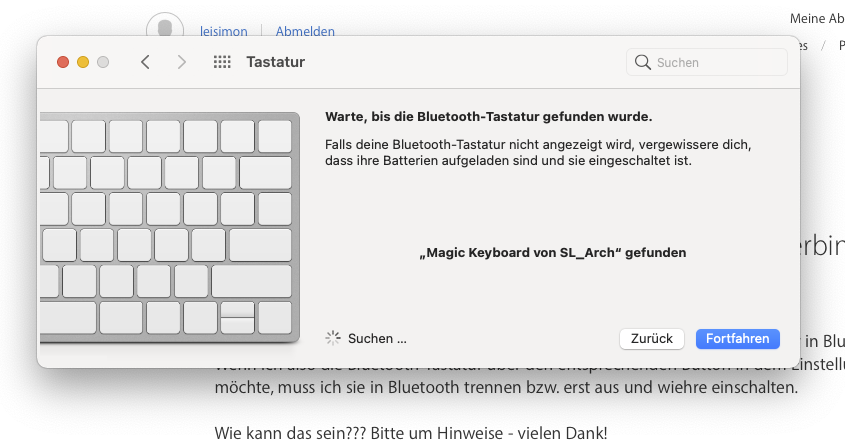The image size is (845, 446).
Task: Click "Warte, bis die Bluetooth-Tastatur gefunden wurde" heading
Action: coord(488,117)
